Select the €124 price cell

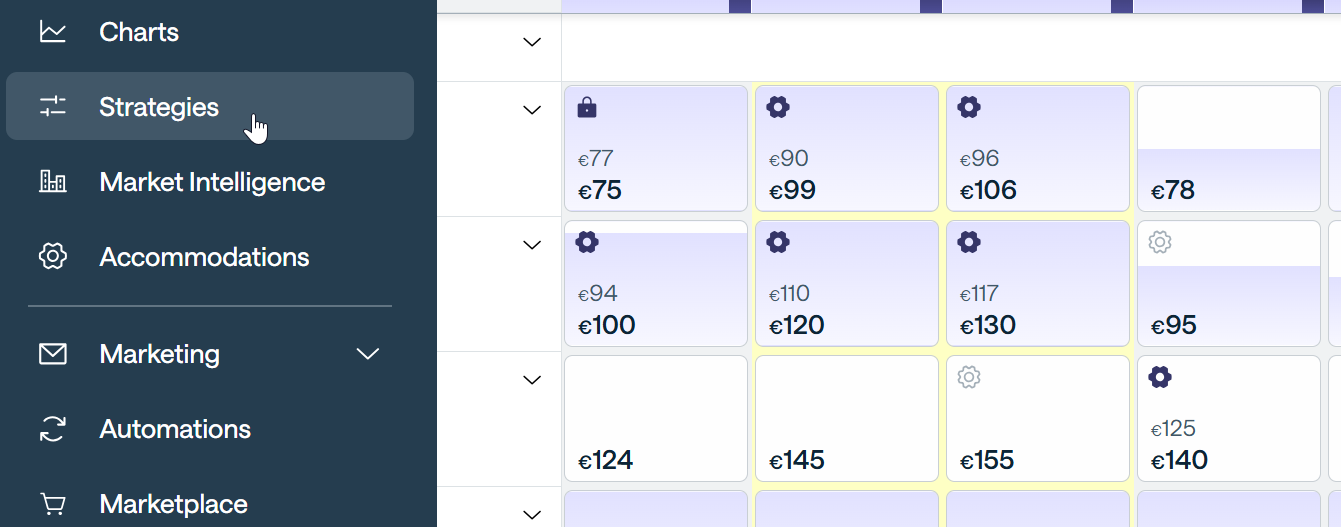pos(655,418)
